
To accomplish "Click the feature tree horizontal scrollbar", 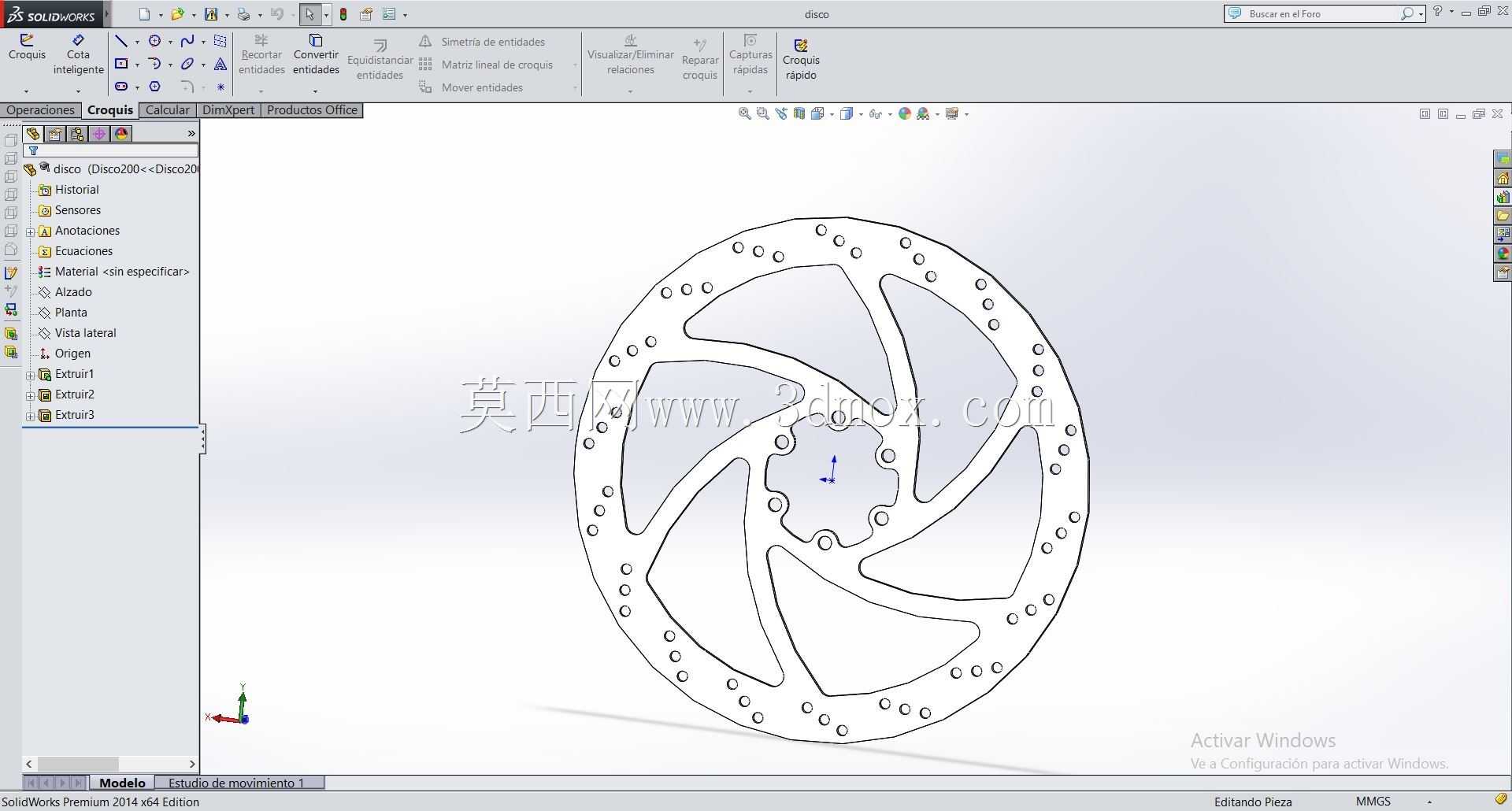I will (x=110, y=764).
